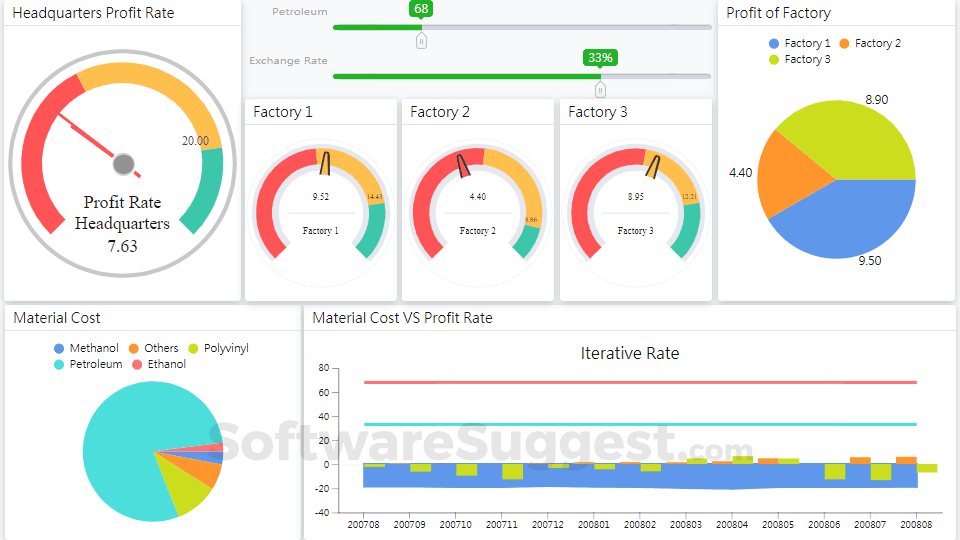This screenshot has height=540, width=960.
Task: Click the Exchange Rate slider handle
Action: pos(600,89)
